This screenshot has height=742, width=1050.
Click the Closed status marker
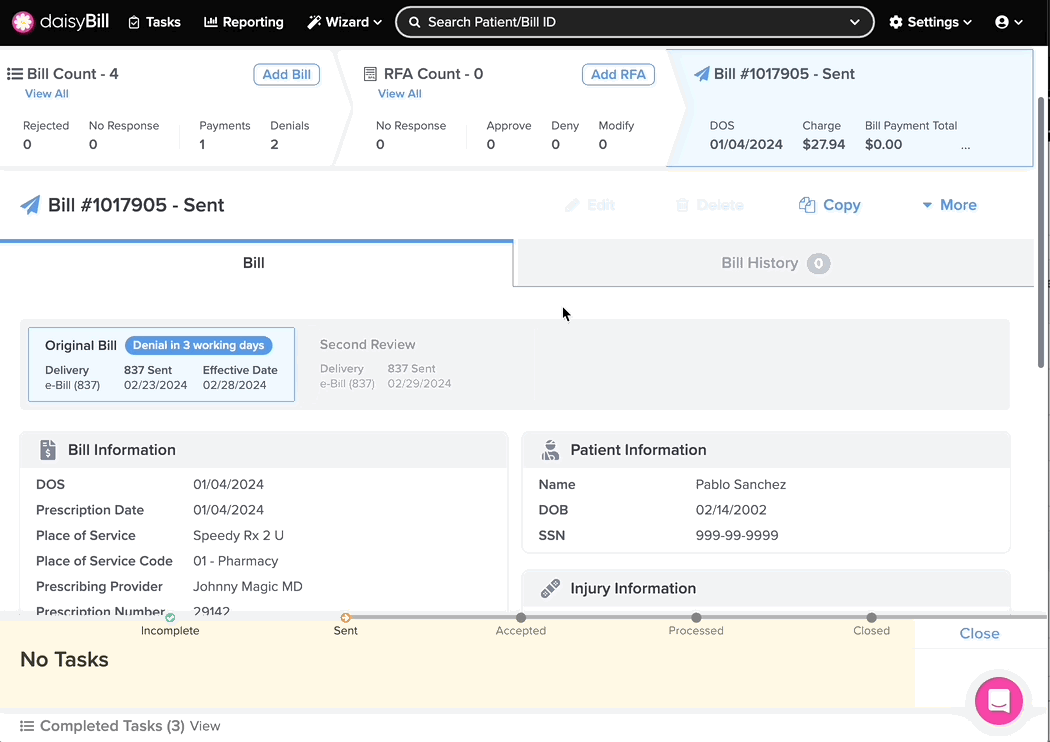pyautogui.click(x=871, y=617)
